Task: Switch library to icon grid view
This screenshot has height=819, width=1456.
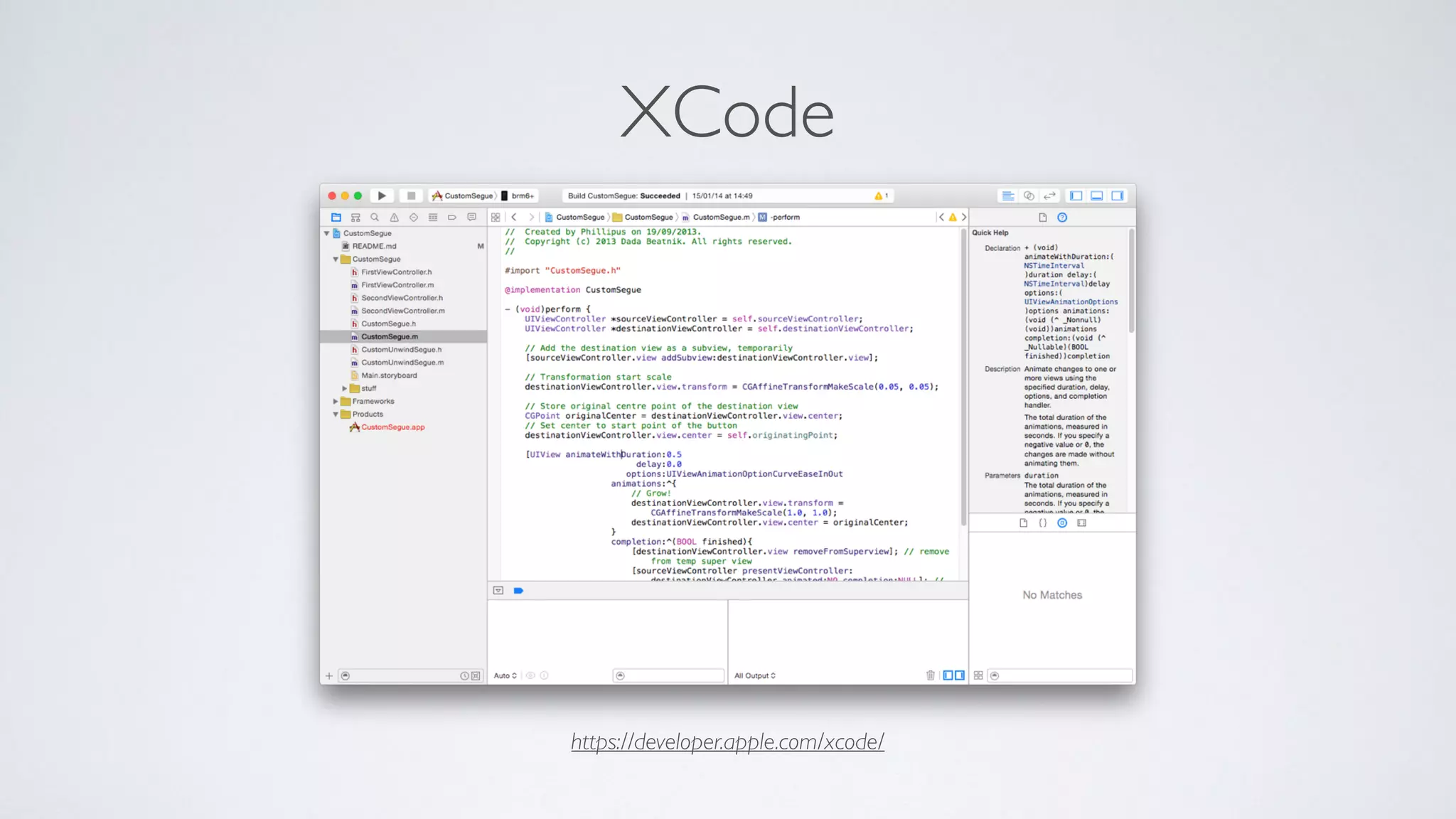Action: click(978, 675)
